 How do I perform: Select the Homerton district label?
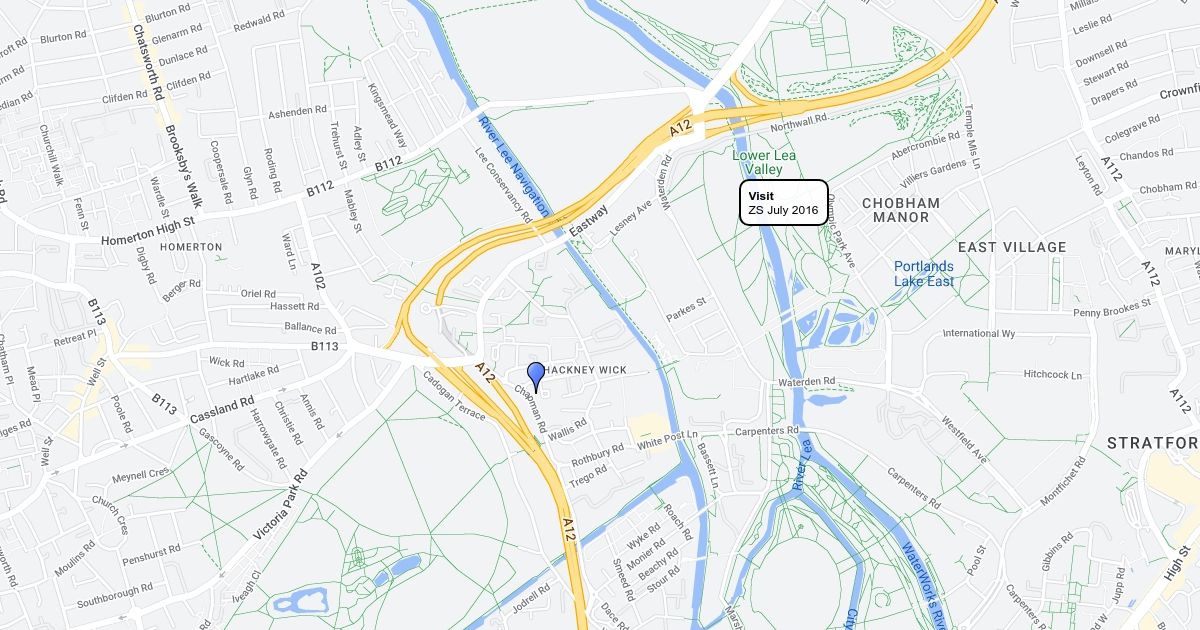point(191,246)
